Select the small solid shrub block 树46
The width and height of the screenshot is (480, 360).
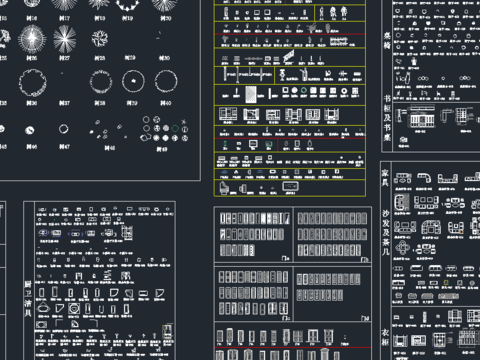pos(30,130)
